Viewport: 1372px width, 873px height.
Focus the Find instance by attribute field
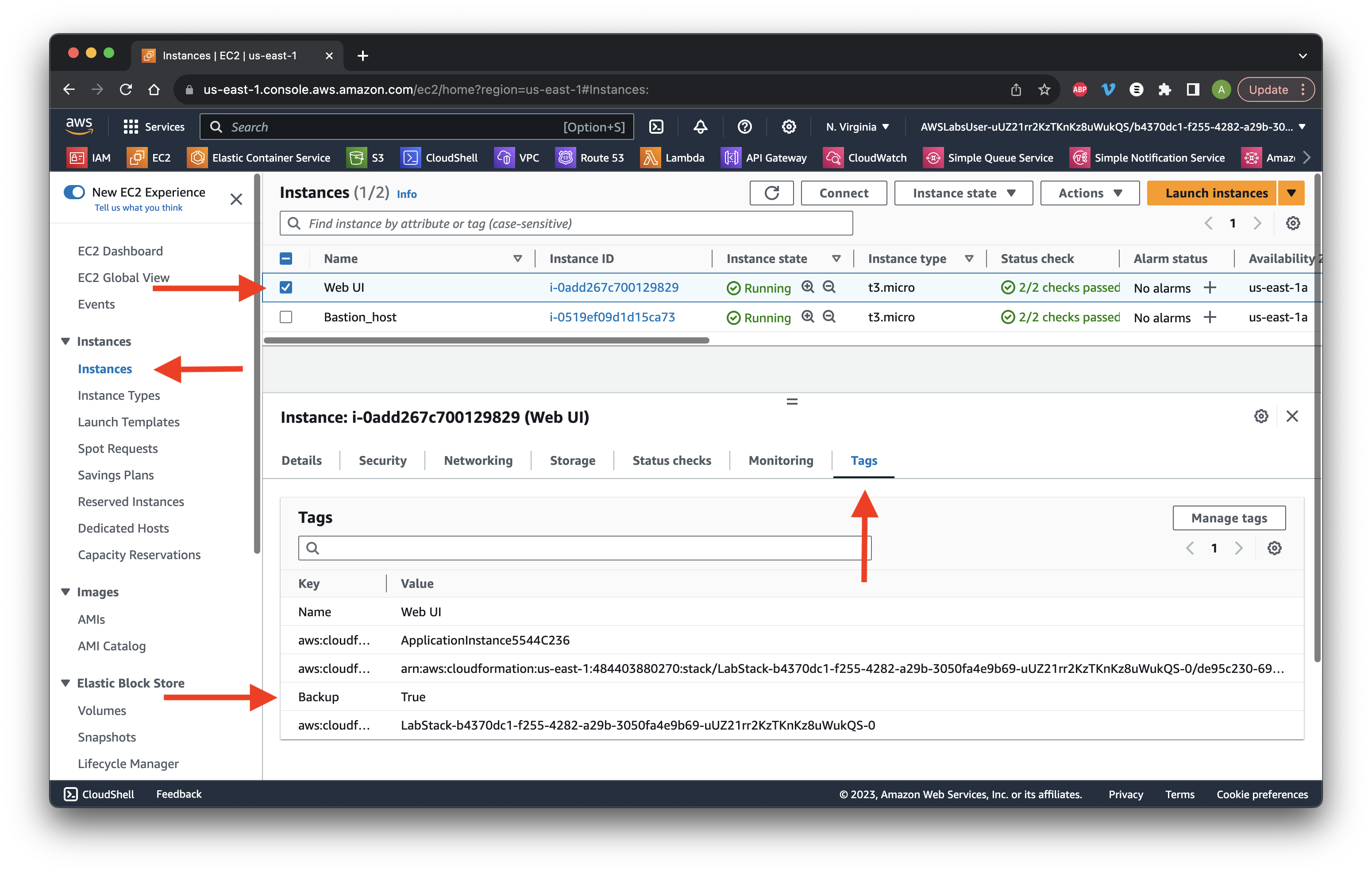[566, 224]
